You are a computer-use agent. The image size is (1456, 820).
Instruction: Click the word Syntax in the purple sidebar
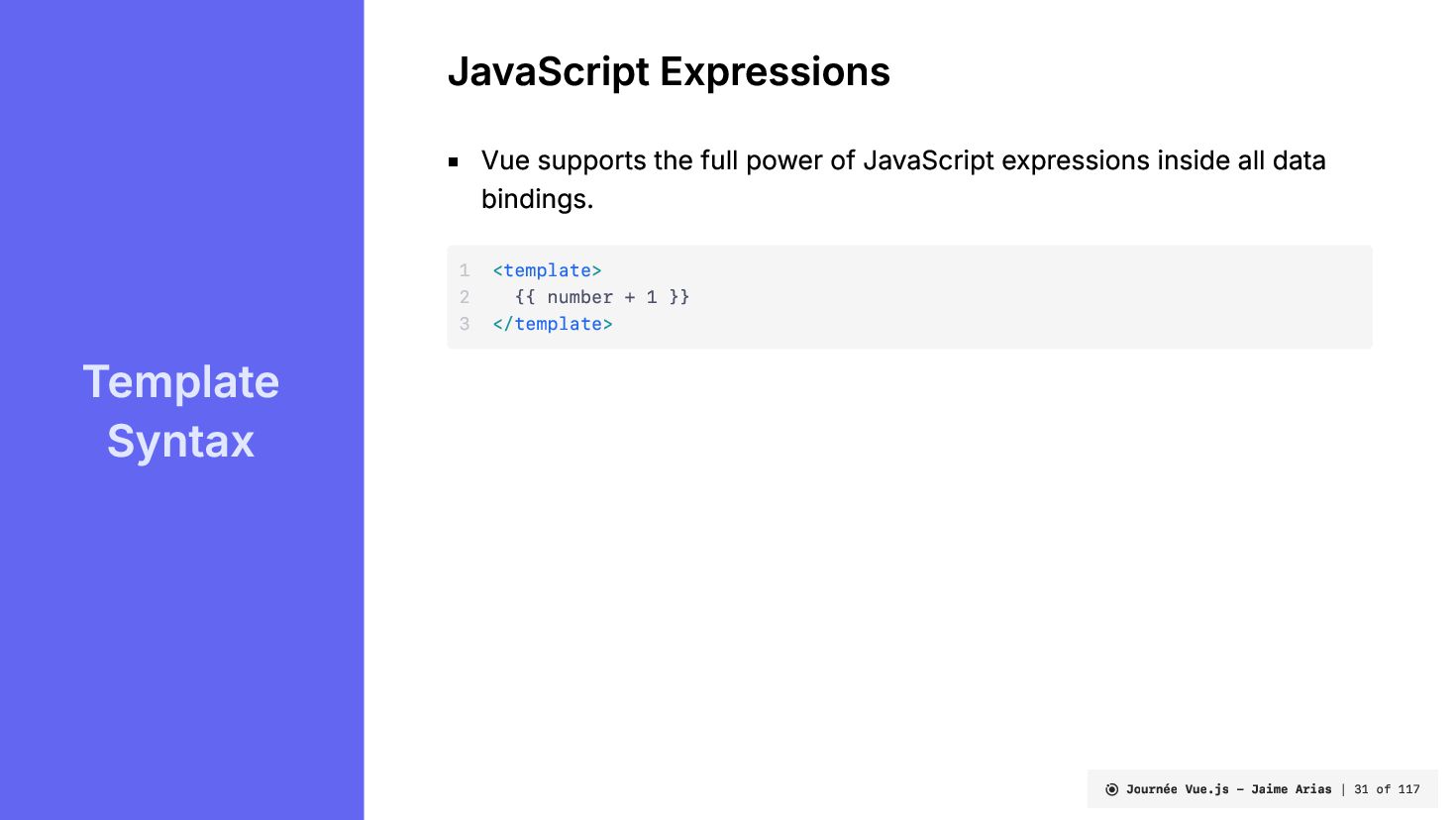pyautogui.click(x=181, y=441)
